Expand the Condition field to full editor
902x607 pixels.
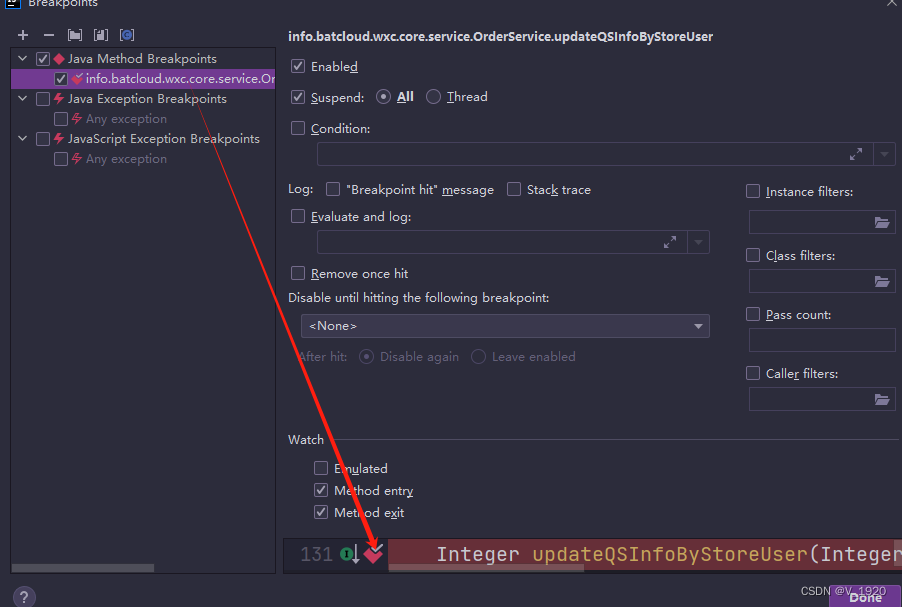point(858,154)
